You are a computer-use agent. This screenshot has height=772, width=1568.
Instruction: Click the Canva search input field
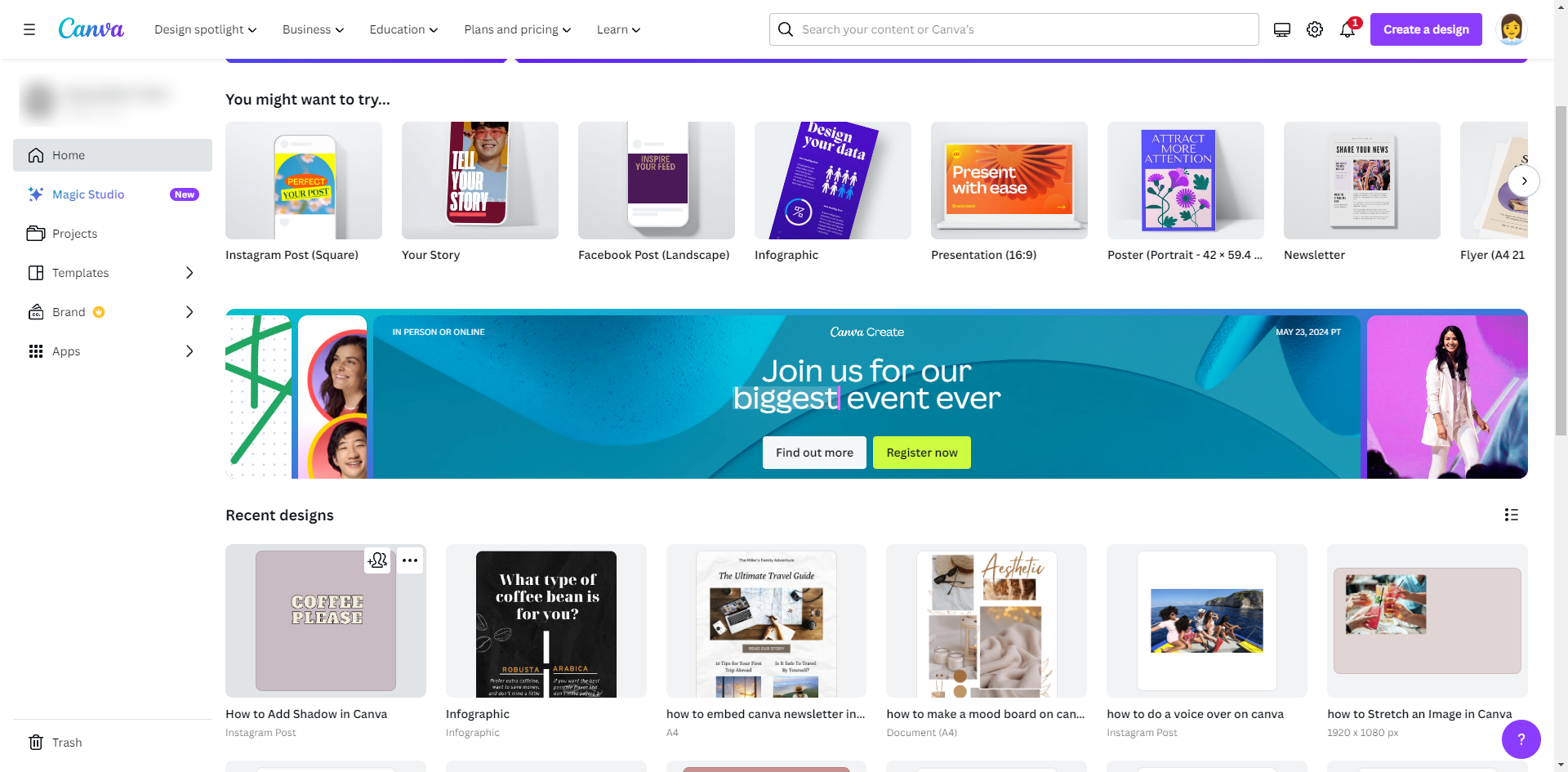pyautogui.click(x=1014, y=29)
